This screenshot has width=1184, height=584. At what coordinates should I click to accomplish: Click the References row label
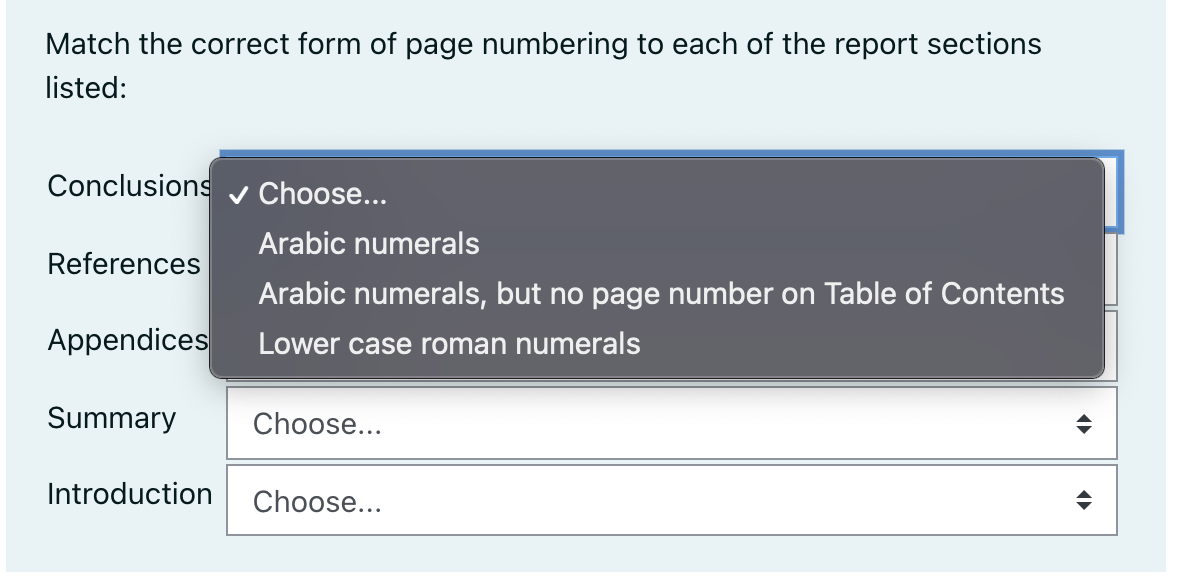coord(124,264)
